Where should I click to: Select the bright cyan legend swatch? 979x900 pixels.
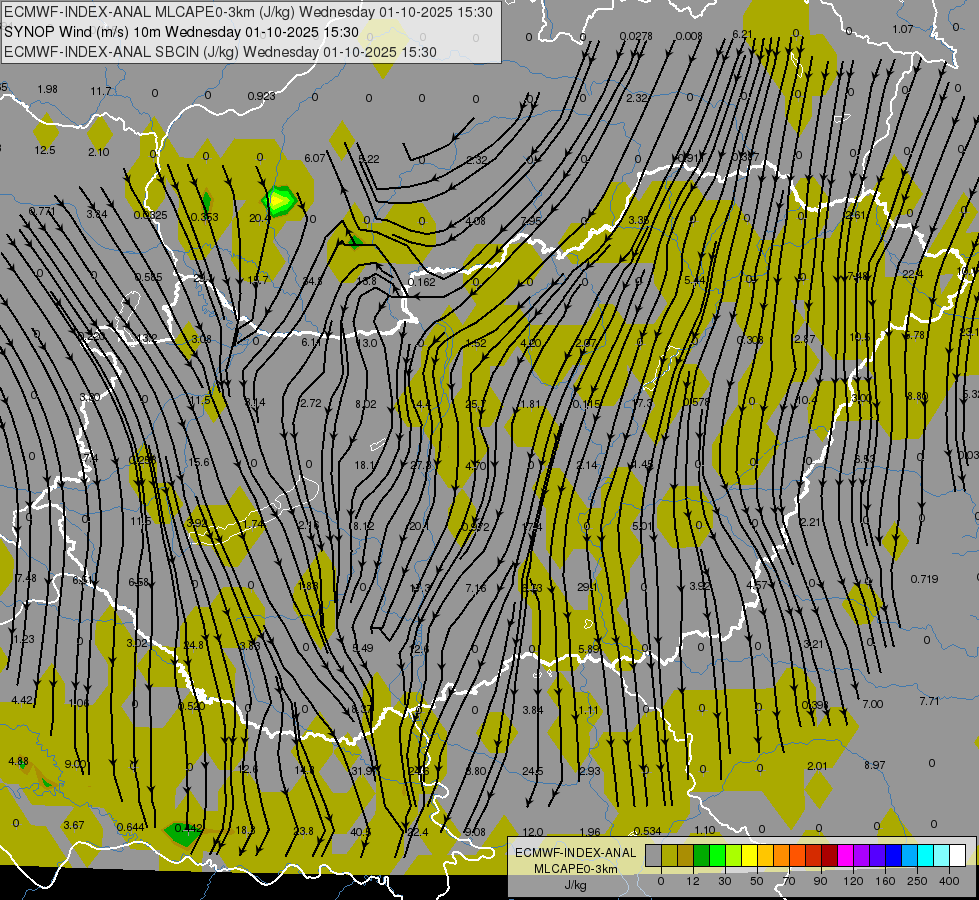925,855
